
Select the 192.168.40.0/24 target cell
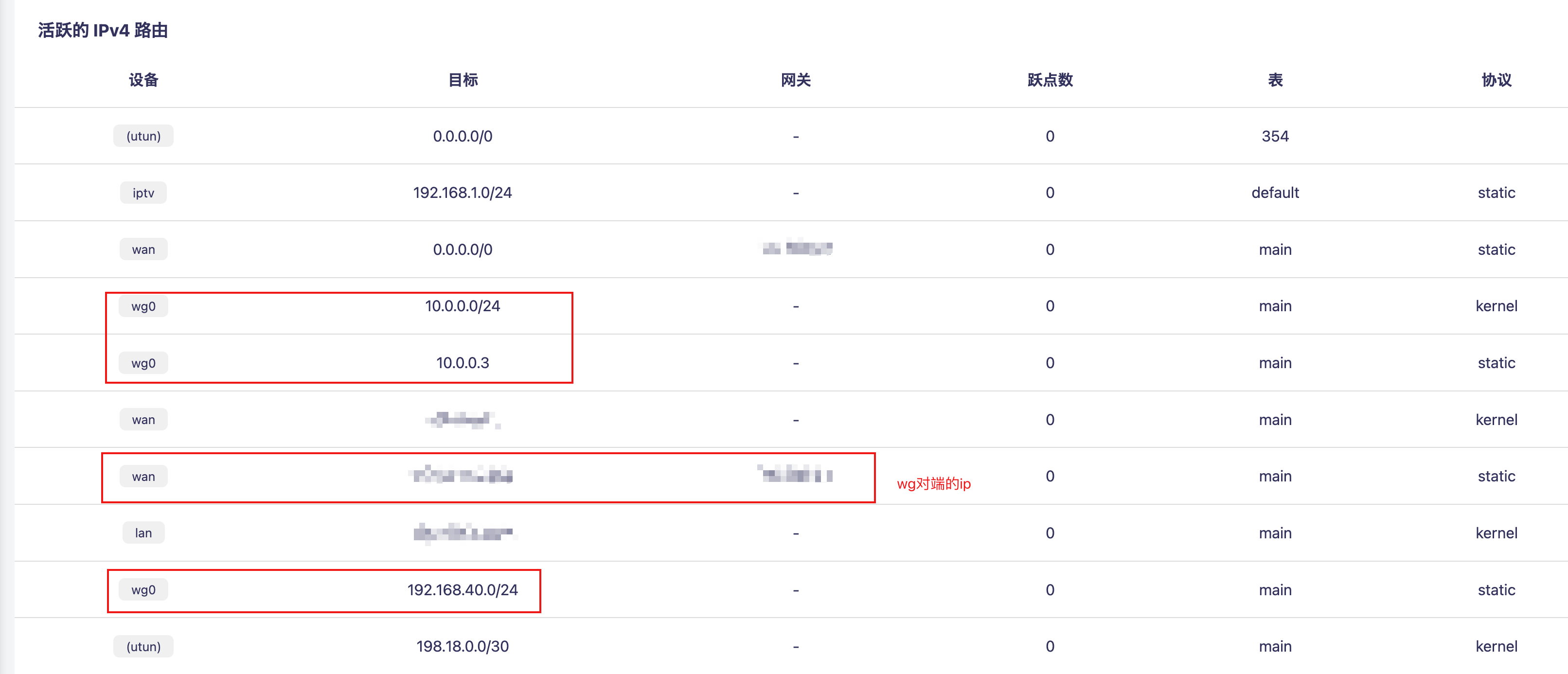pos(463,590)
